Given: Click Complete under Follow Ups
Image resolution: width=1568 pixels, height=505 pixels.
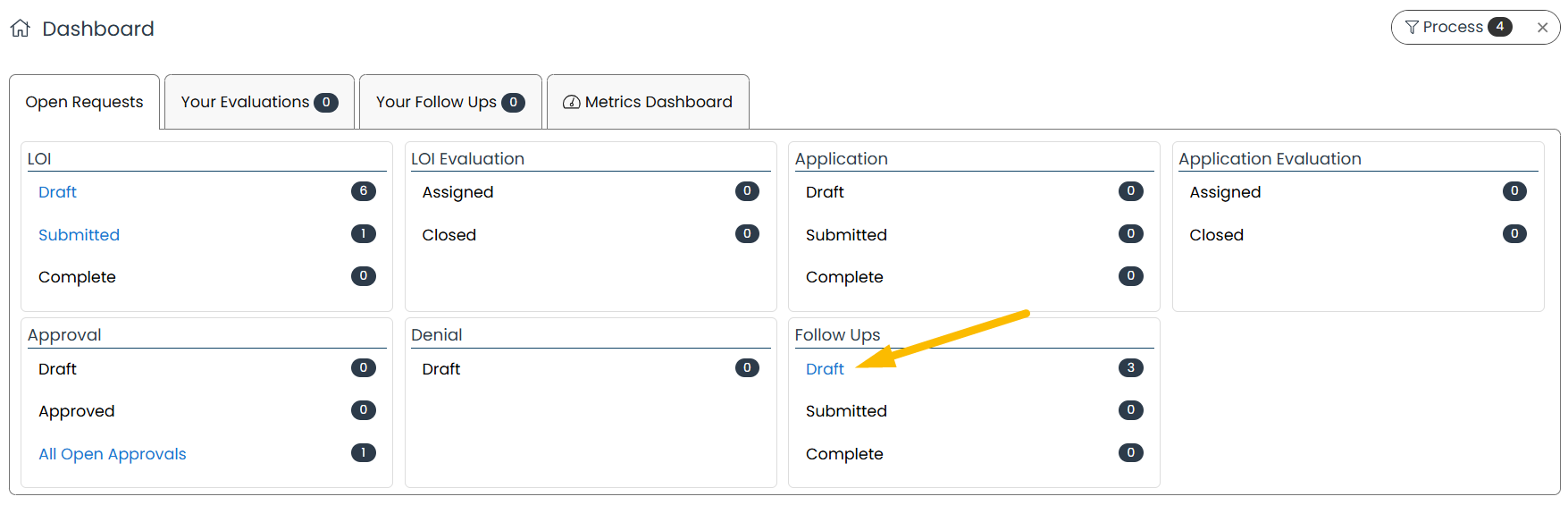Looking at the screenshot, I should [x=844, y=454].
